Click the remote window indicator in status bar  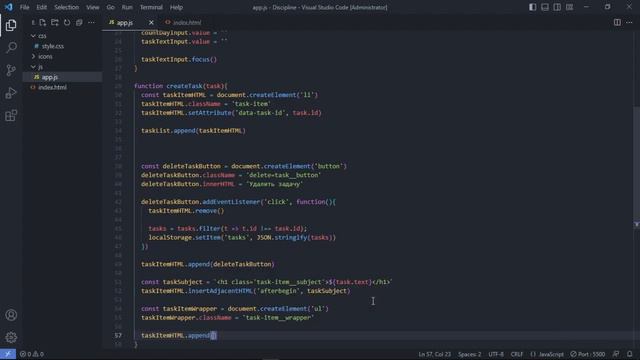[8, 354]
